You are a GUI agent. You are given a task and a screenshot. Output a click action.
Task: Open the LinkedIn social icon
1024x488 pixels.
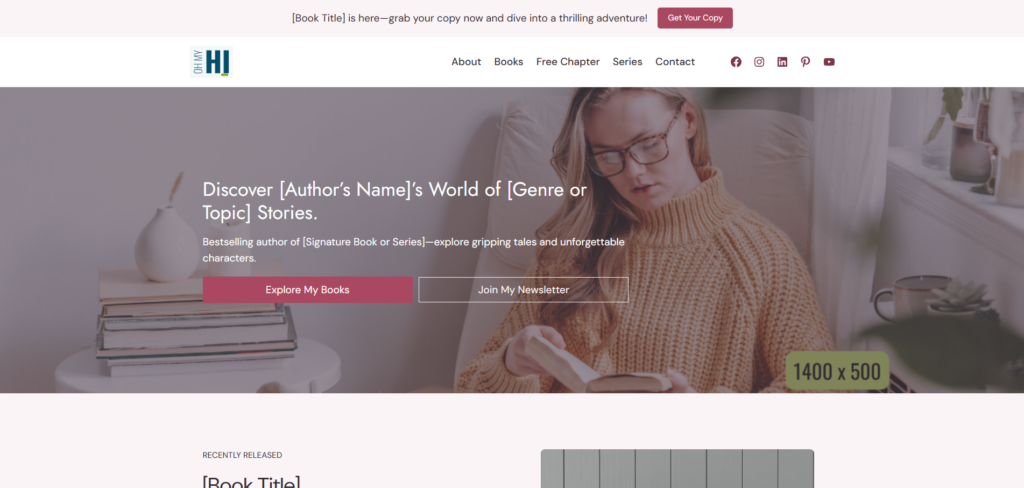[x=782, y=62]
